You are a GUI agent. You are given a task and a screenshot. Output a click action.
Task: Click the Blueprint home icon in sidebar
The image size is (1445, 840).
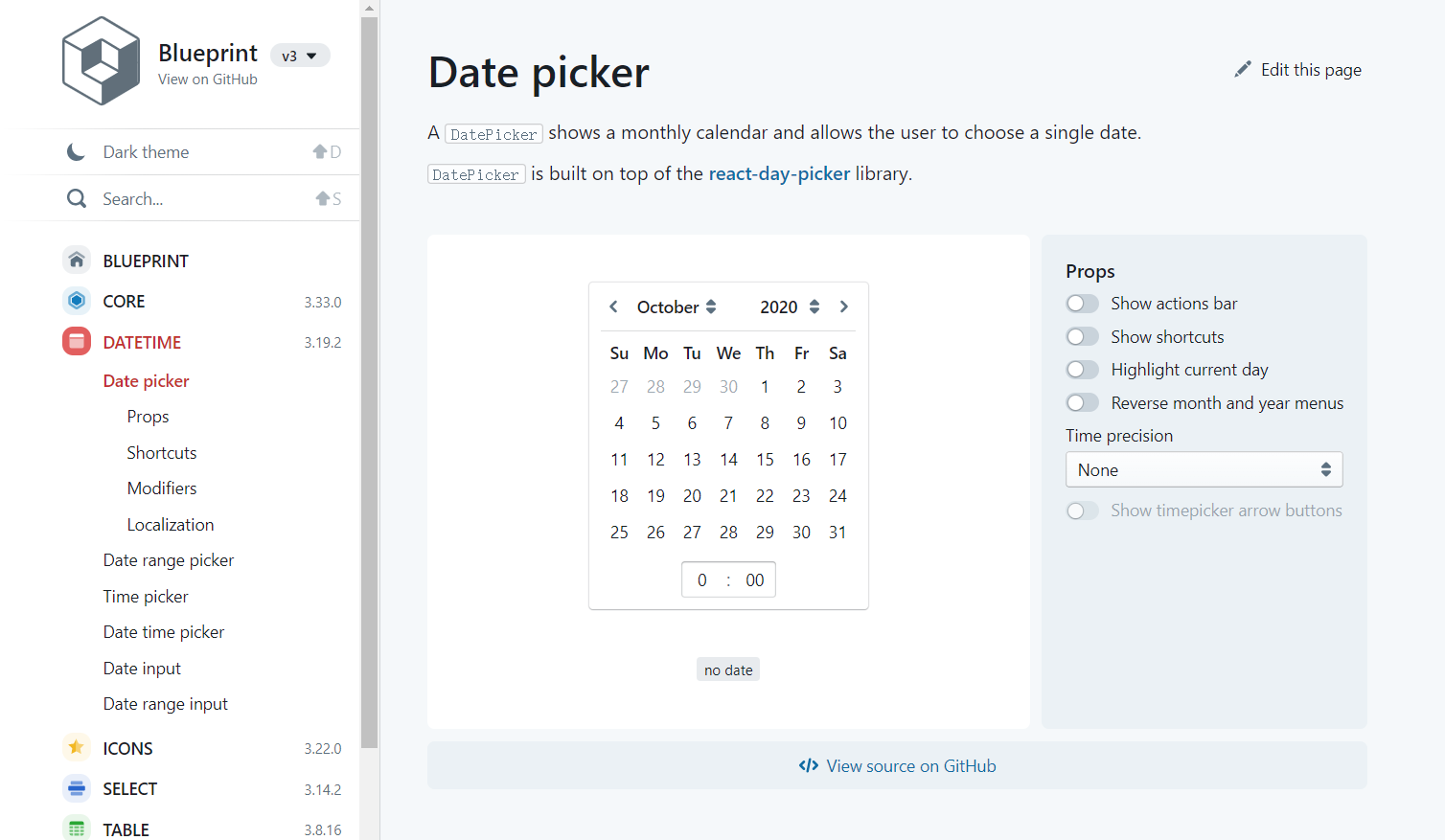click(77, 261)
